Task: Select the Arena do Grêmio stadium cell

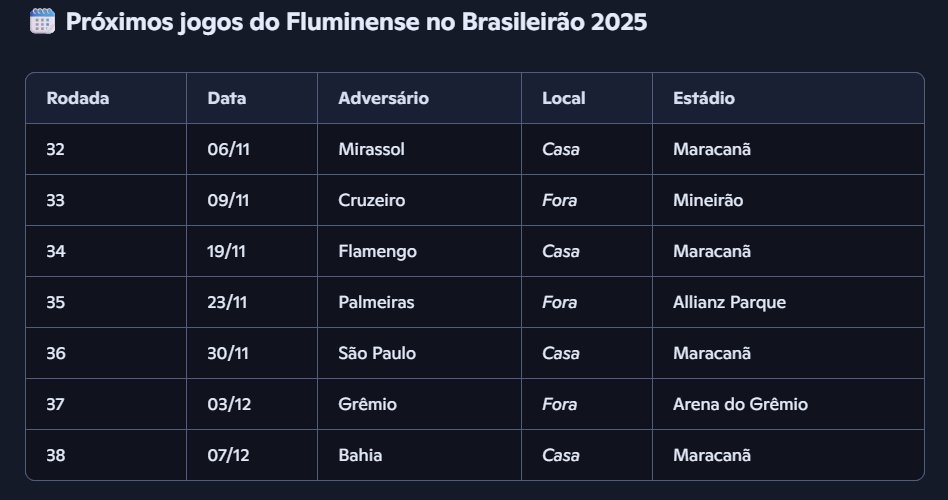Action: point(740,404)
